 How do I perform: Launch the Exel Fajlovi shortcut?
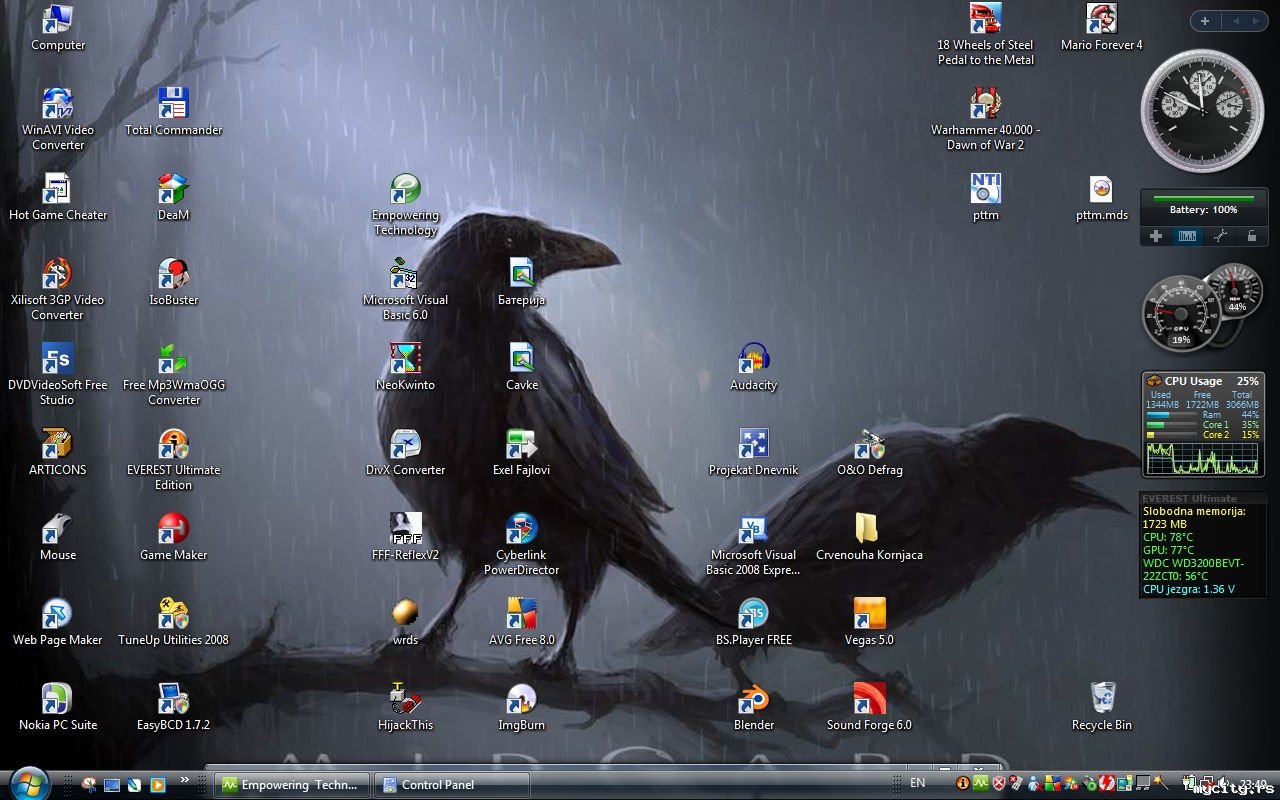[522, 452]
